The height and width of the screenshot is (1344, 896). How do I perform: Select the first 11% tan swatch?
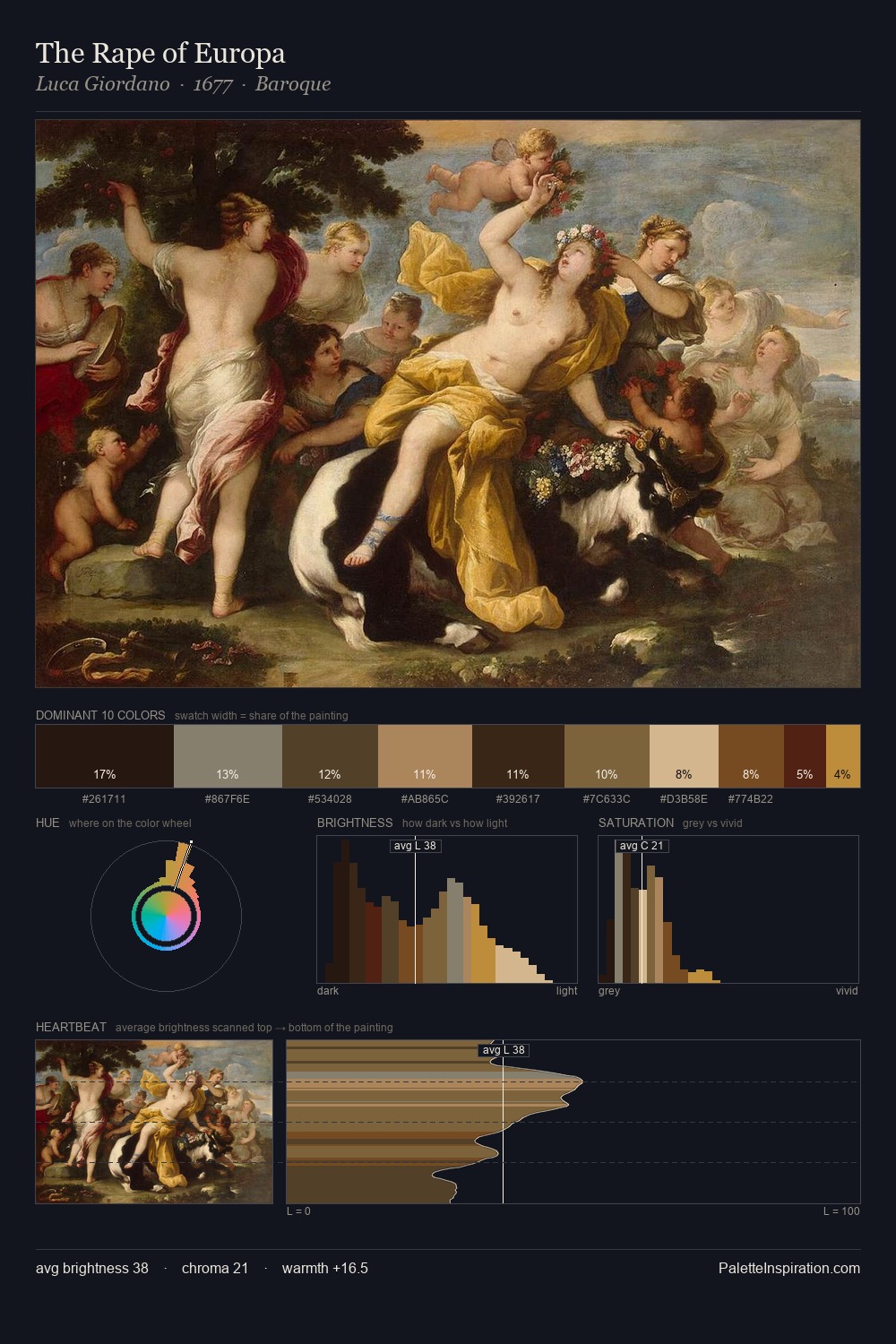point(425,756)
